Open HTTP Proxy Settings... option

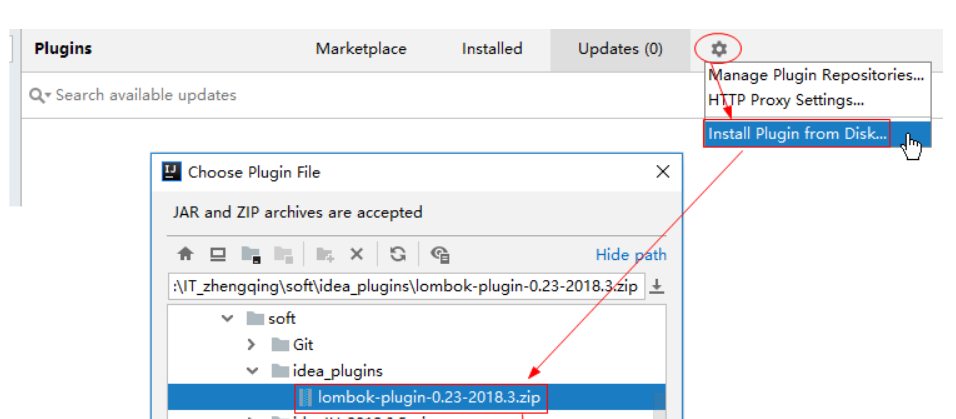(x=786, y=99)
